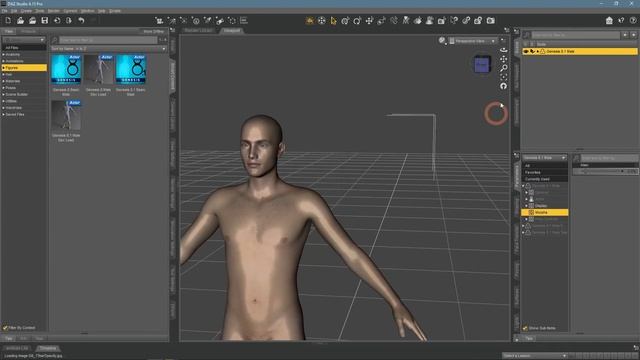
Task: Click the New Scene document icon
Action: click(8, 20)
